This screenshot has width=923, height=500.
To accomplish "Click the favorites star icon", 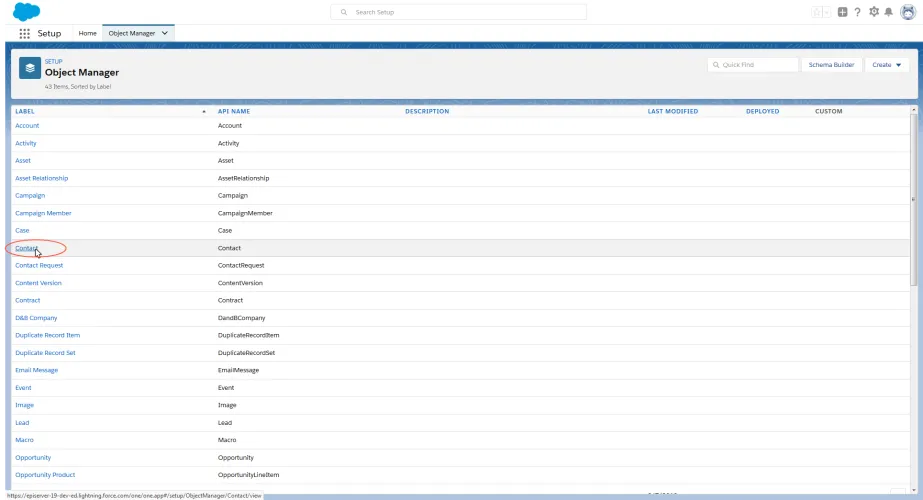I will click(816, 12).
